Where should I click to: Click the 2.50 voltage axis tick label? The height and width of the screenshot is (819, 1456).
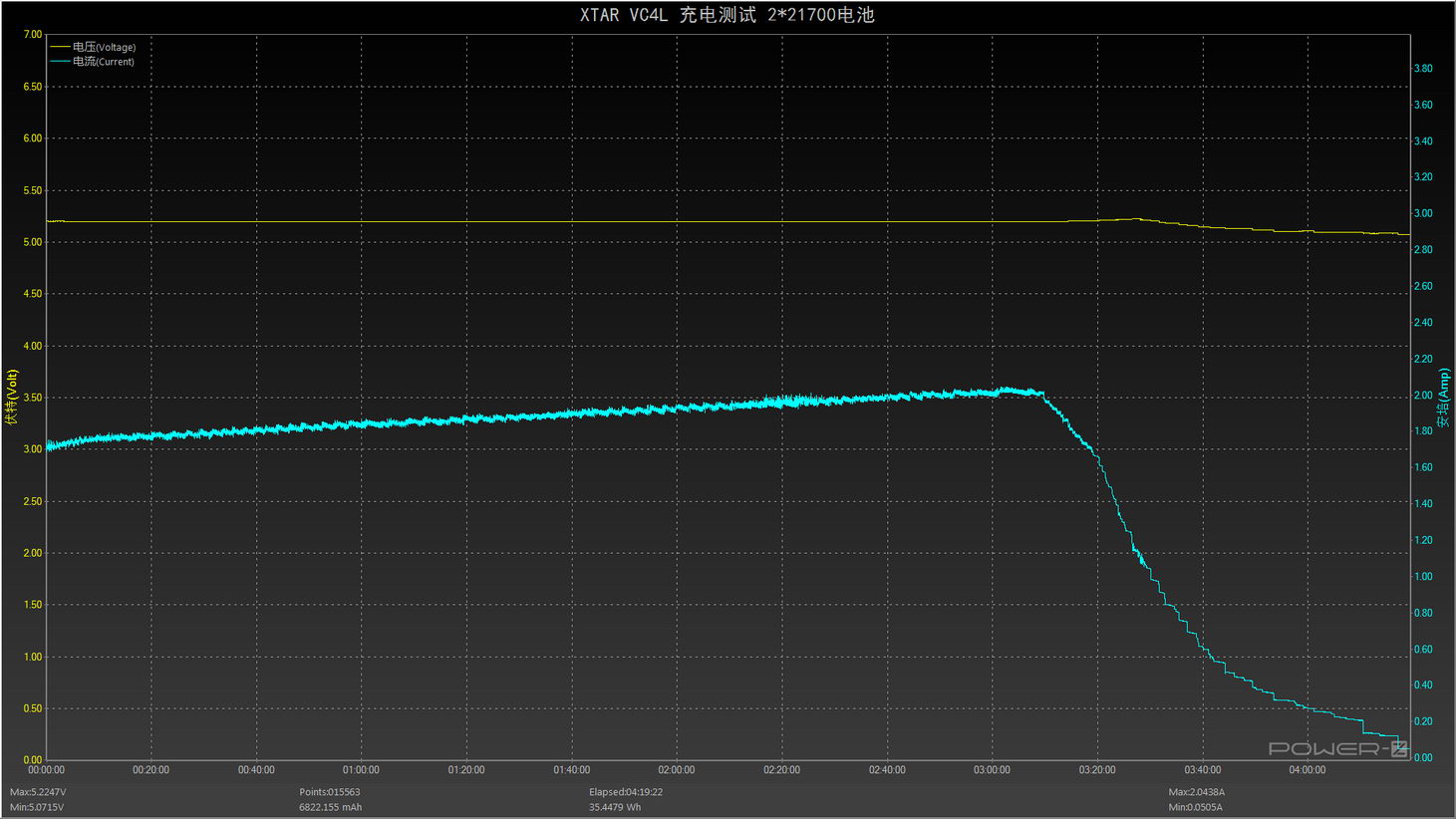32,501
